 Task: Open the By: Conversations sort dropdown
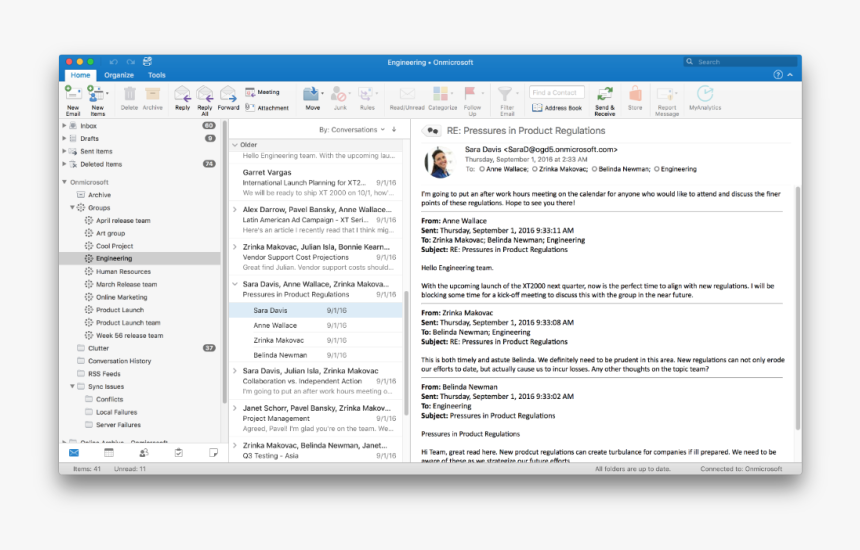click(351, 130)
